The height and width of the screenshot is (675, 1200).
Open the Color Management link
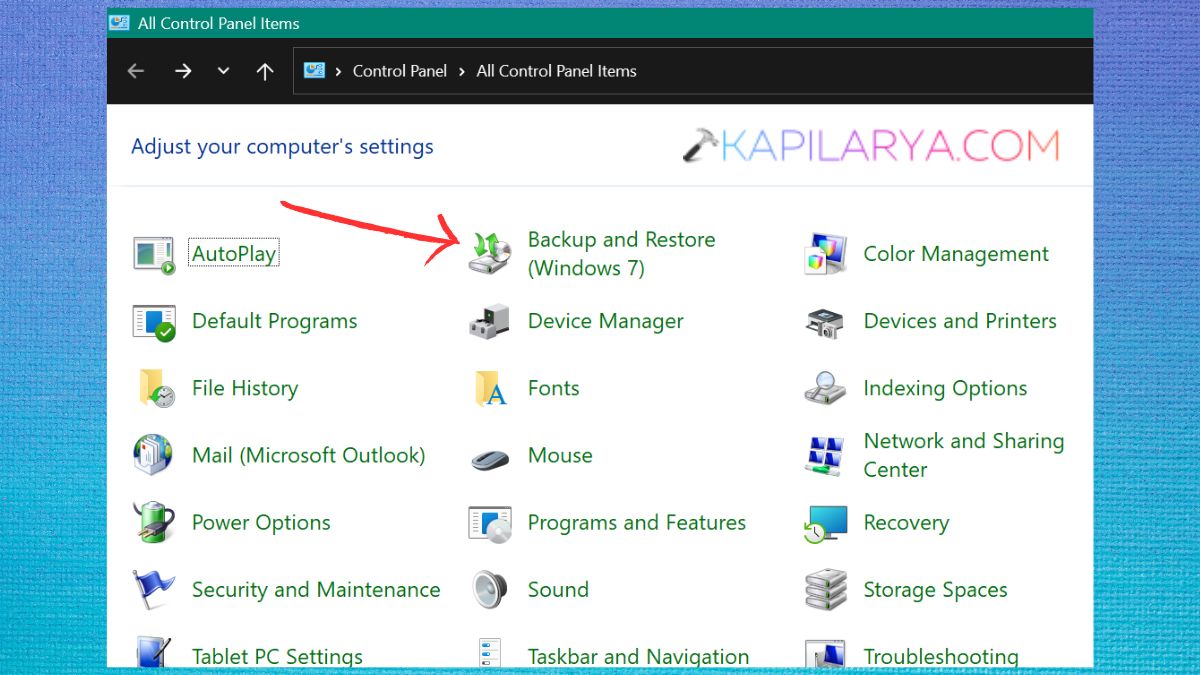(956, 254)
